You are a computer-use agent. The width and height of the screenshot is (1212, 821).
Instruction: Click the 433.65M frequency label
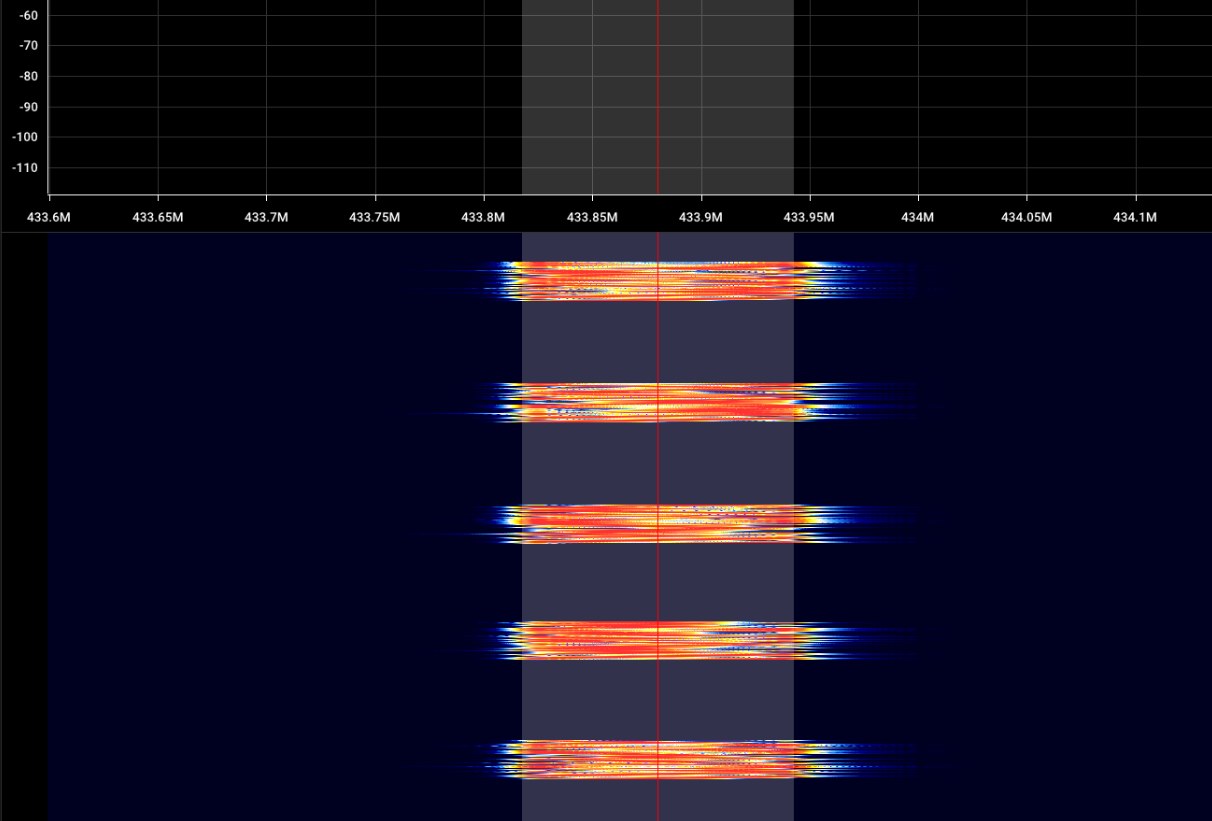157,217
